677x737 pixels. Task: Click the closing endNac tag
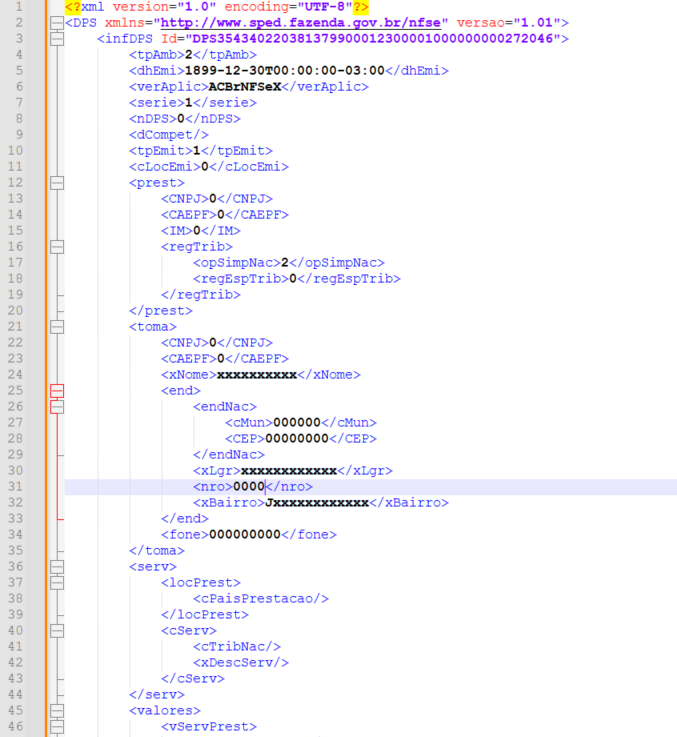click(x=228, y=455)
